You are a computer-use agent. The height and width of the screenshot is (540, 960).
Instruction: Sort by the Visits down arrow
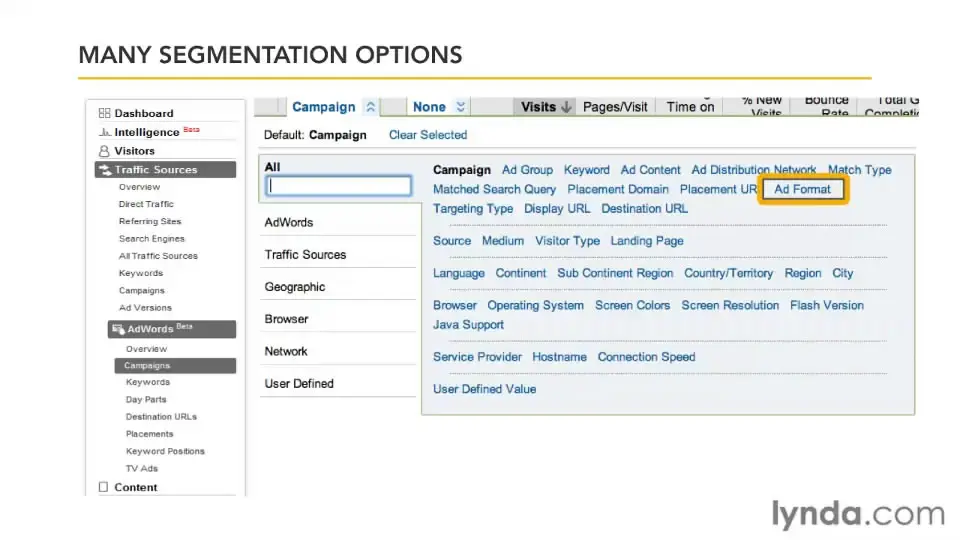566,107
